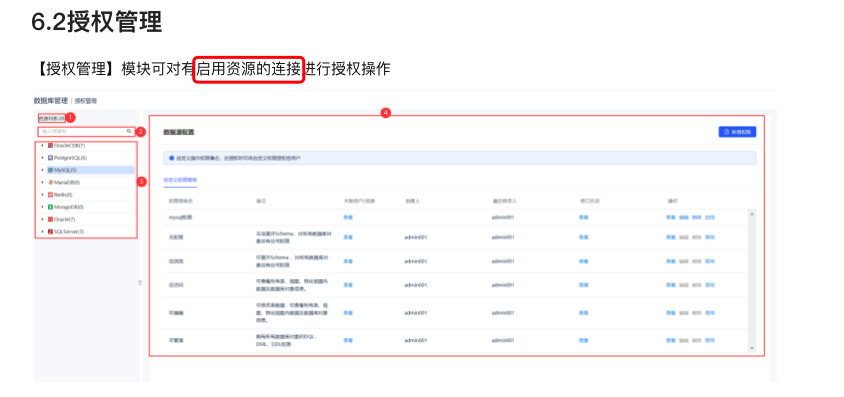The width and height of the screenshot is (844, 397).
Task: Select Oracle(7) in the resource tree
Action: pos(64,219)
